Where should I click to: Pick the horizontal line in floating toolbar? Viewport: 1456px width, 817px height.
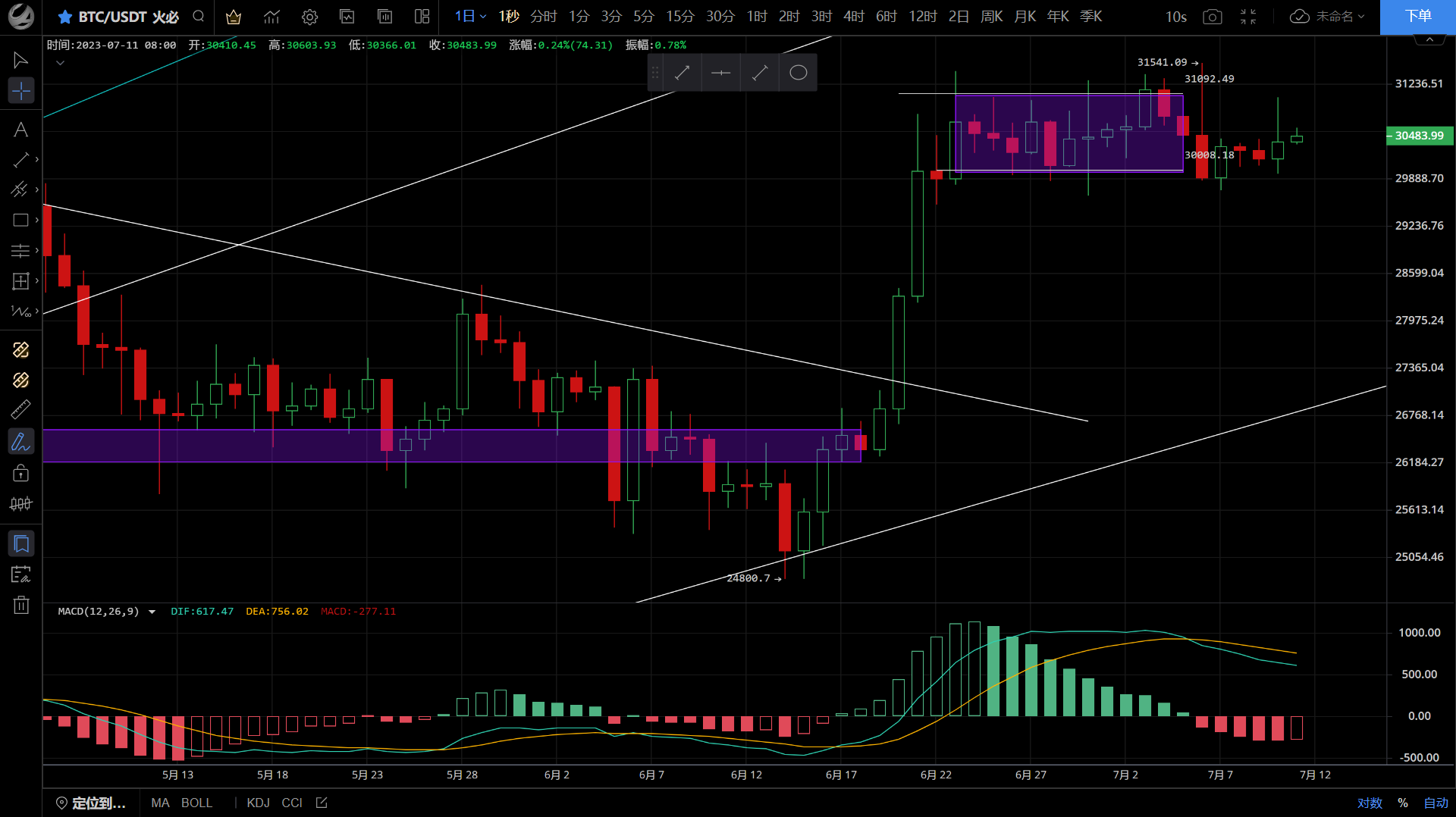(x=721, y=73)
